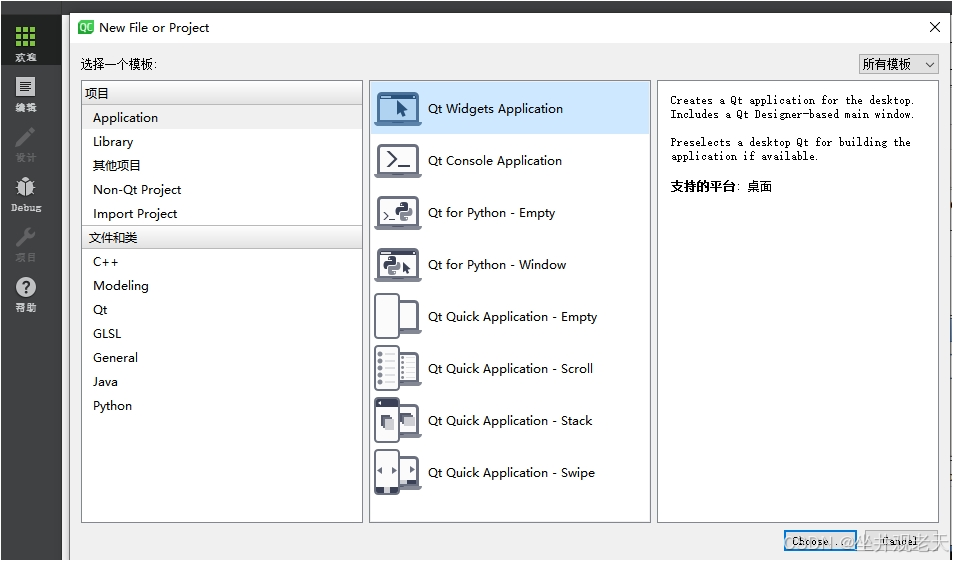953x561 pixels.
Task: Open the Welcome mode in sidebar
Action: tap(26, 43)
